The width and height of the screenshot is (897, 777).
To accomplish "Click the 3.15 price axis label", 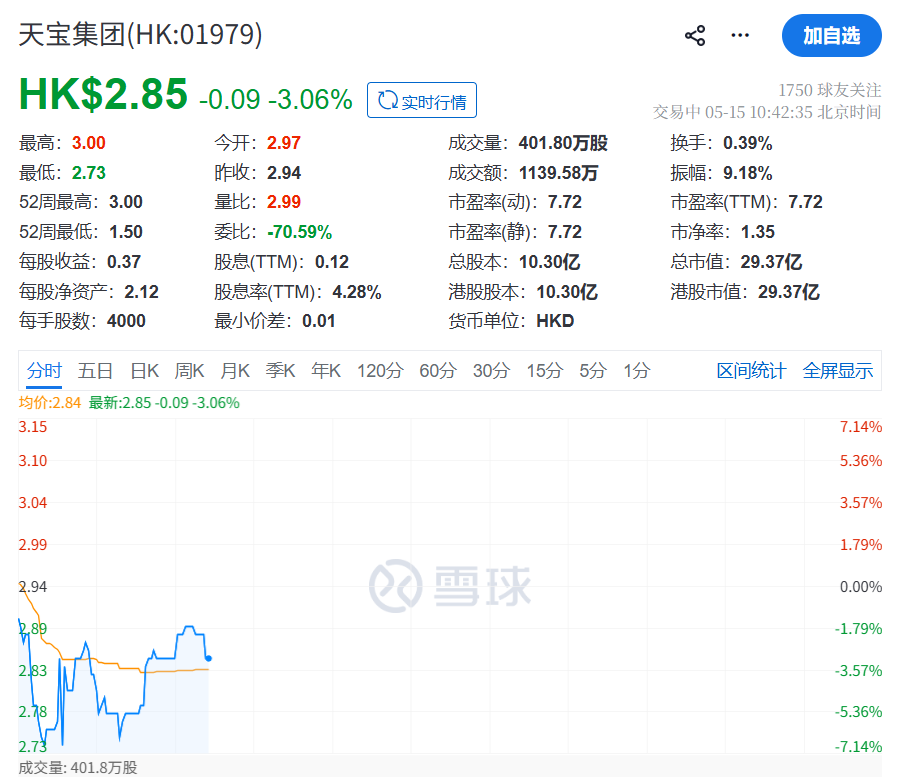I will click(x=33, y=427).
